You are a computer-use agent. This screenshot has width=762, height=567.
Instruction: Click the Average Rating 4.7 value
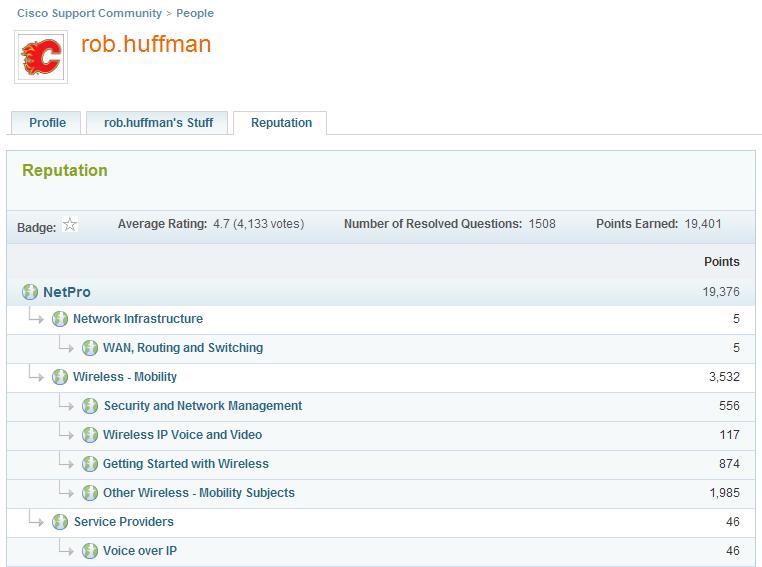click(x=259, y=224)
